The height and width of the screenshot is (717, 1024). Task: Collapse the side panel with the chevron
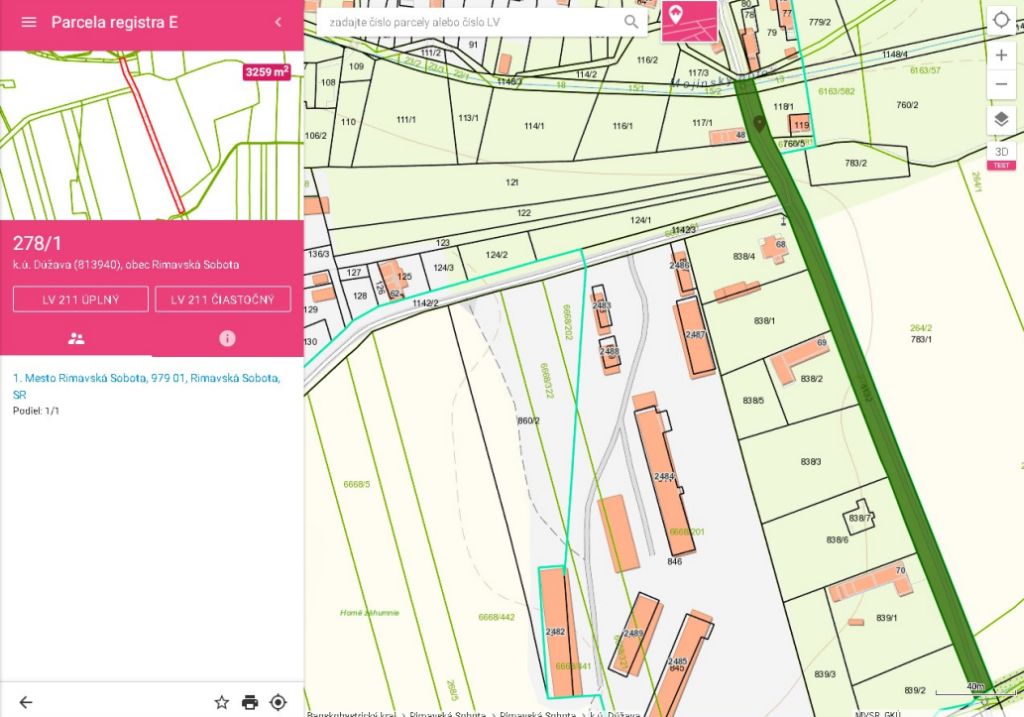pos(277,22)
